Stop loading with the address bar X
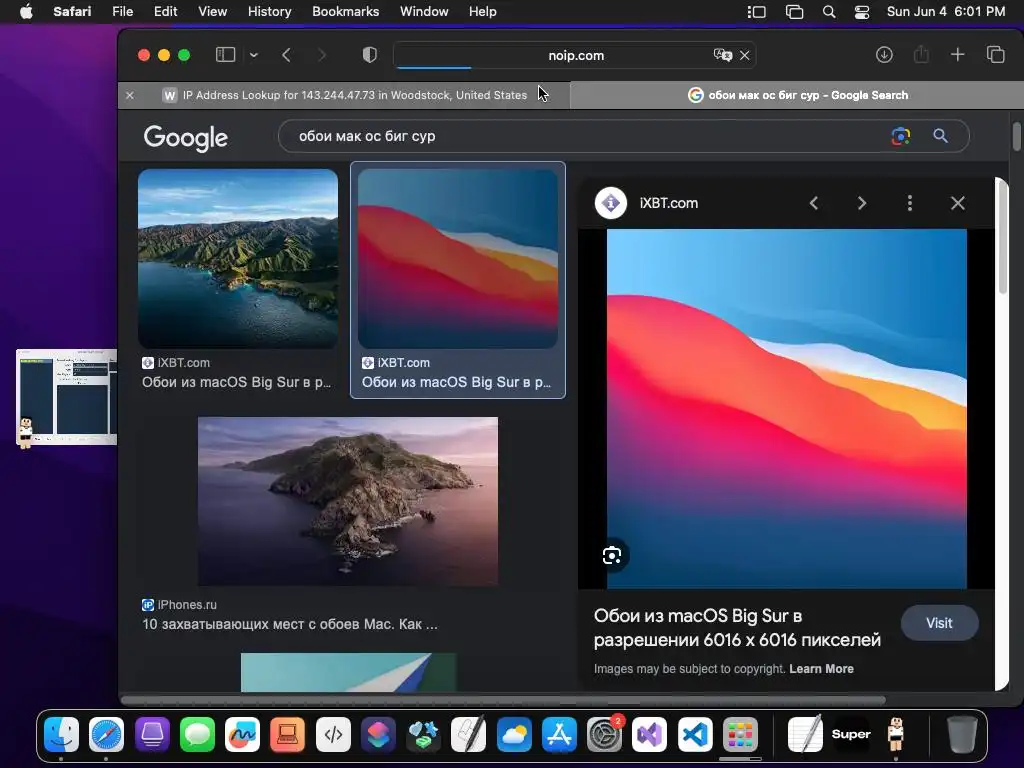The width and height of the screenshot is (1024, 768). point(744,56)
